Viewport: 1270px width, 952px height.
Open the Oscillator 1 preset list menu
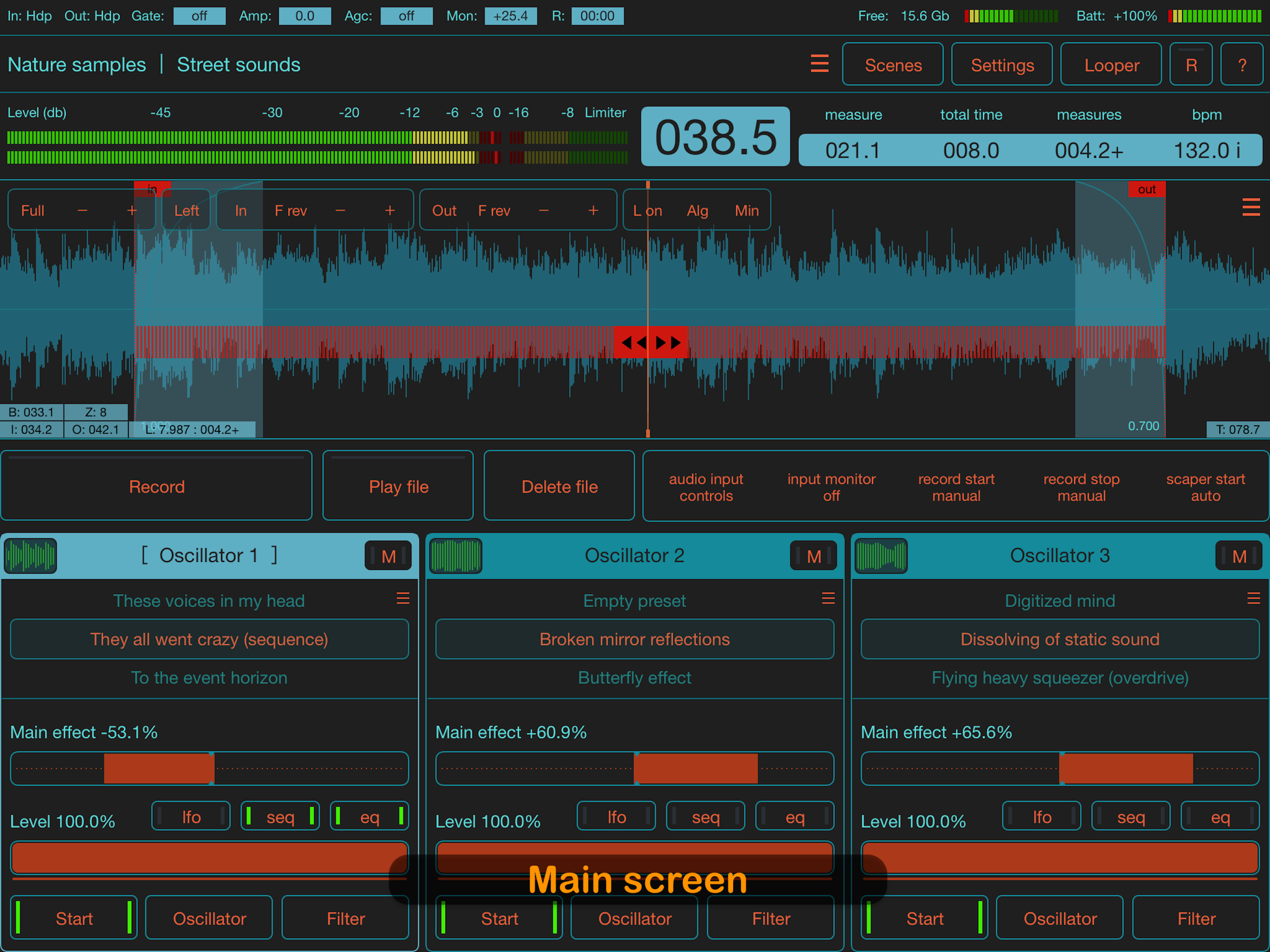tap(403, 599)
